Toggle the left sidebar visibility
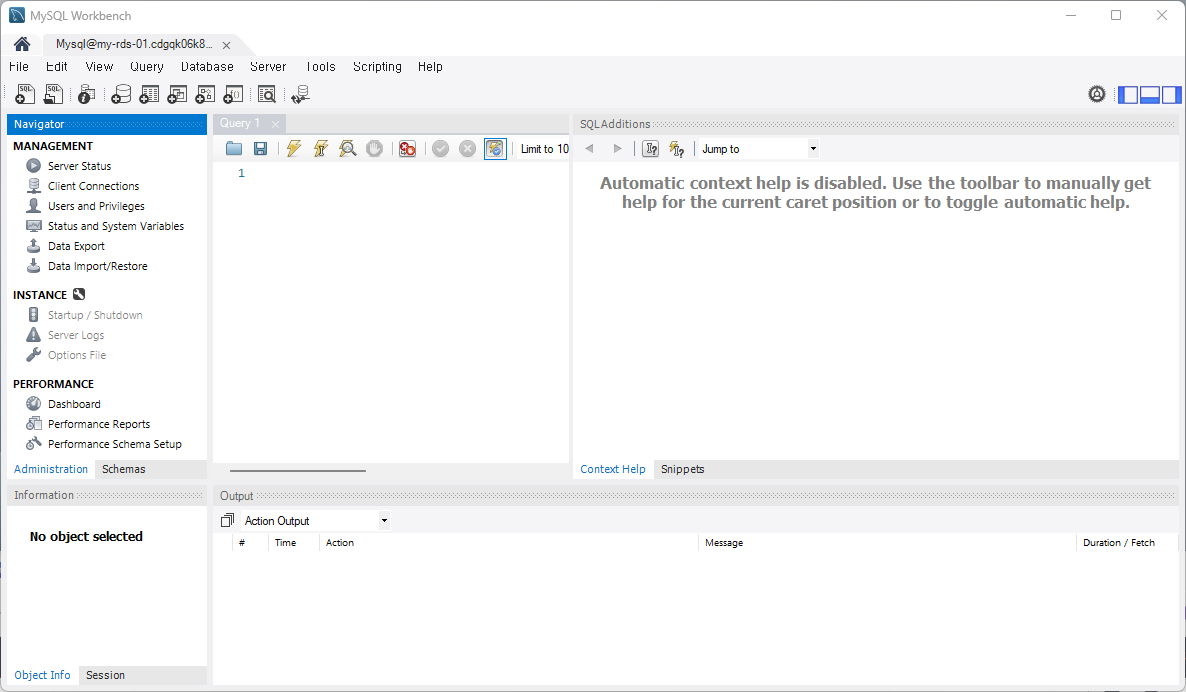Screen dimensions: 1186x692 pyautogui.click(x=1128, y=95)
